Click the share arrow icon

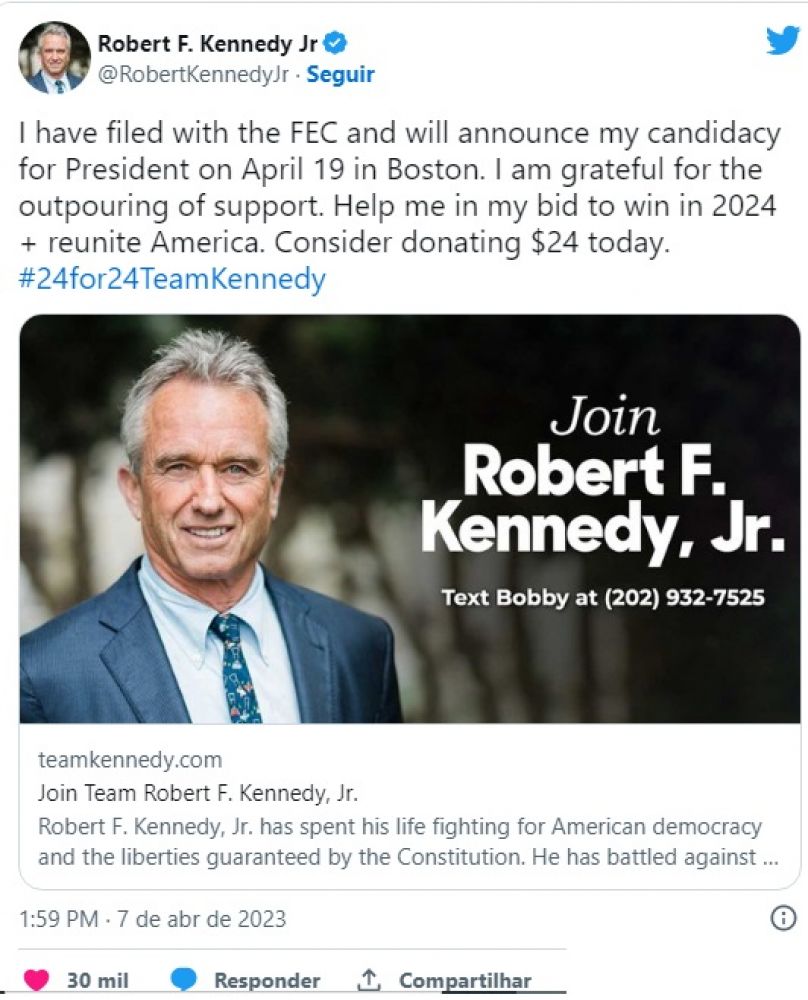pos(369,980)
